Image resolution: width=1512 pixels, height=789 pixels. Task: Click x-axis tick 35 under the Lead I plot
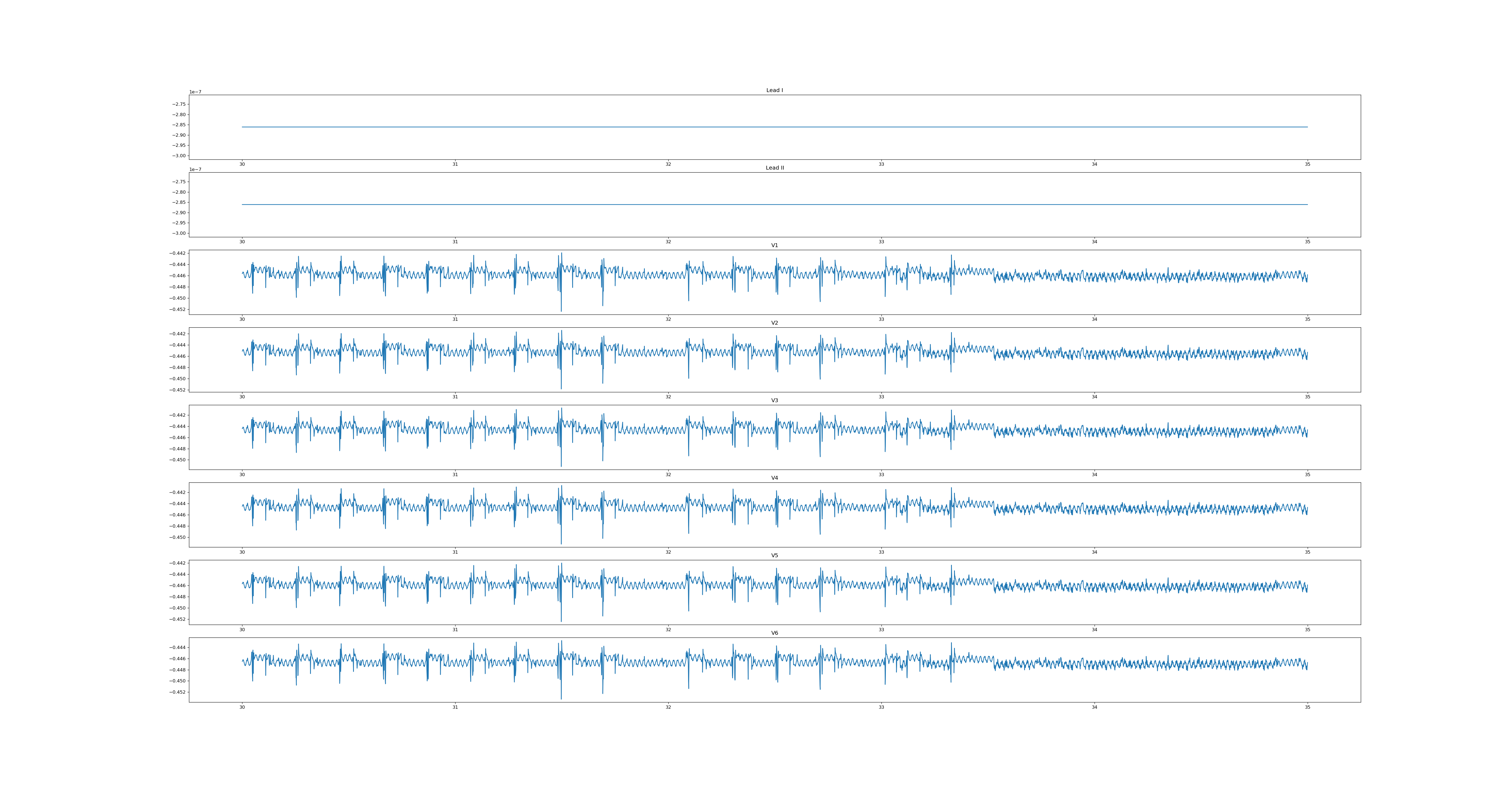click(1307, 164)
